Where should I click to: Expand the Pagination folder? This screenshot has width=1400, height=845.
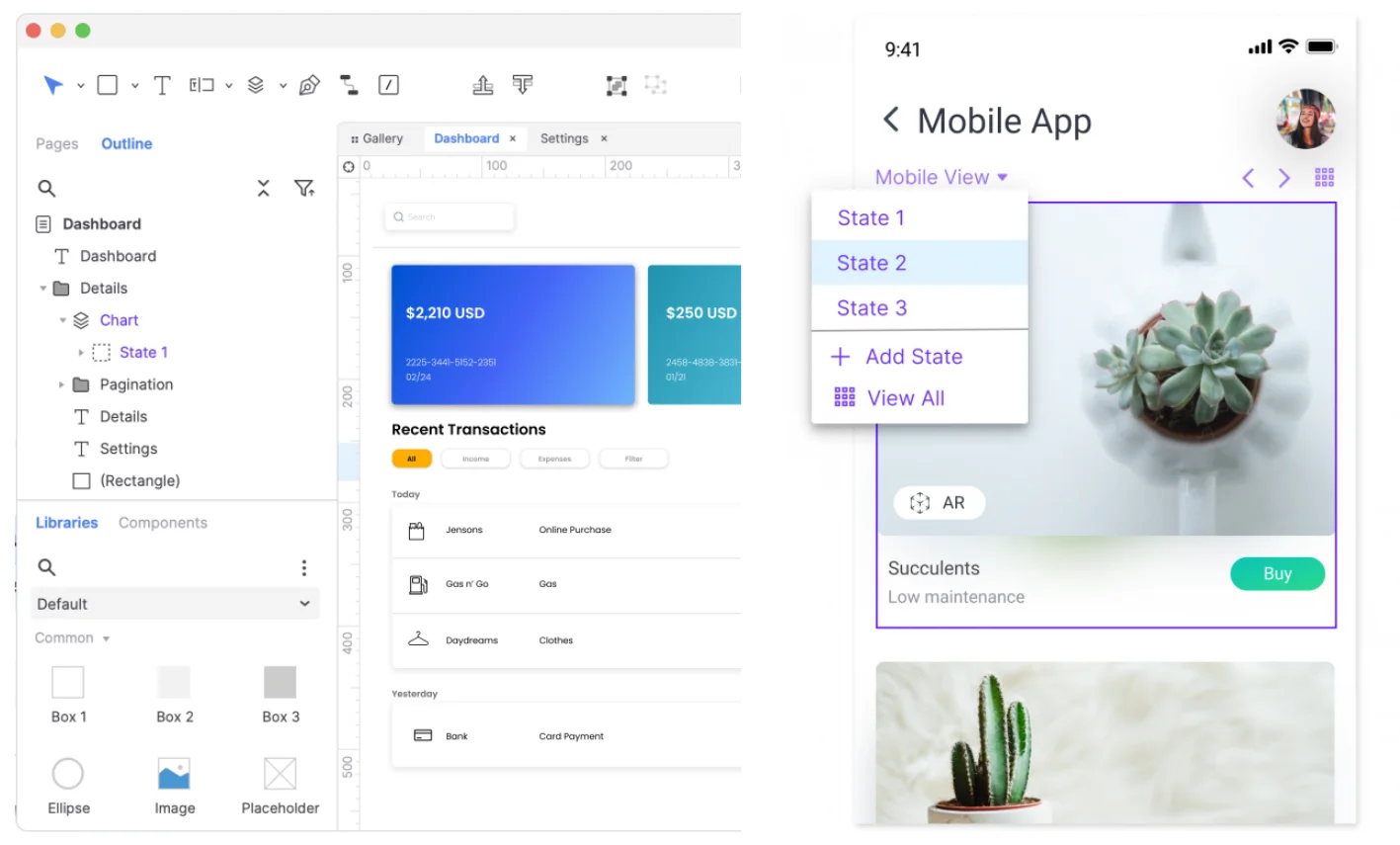pos(61,384)
